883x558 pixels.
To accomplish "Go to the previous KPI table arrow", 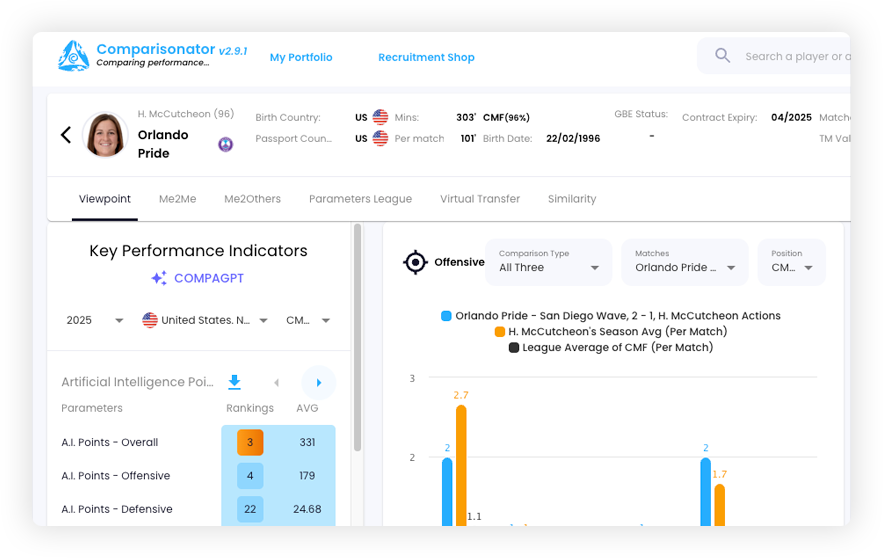I will [x=277, y=383].
